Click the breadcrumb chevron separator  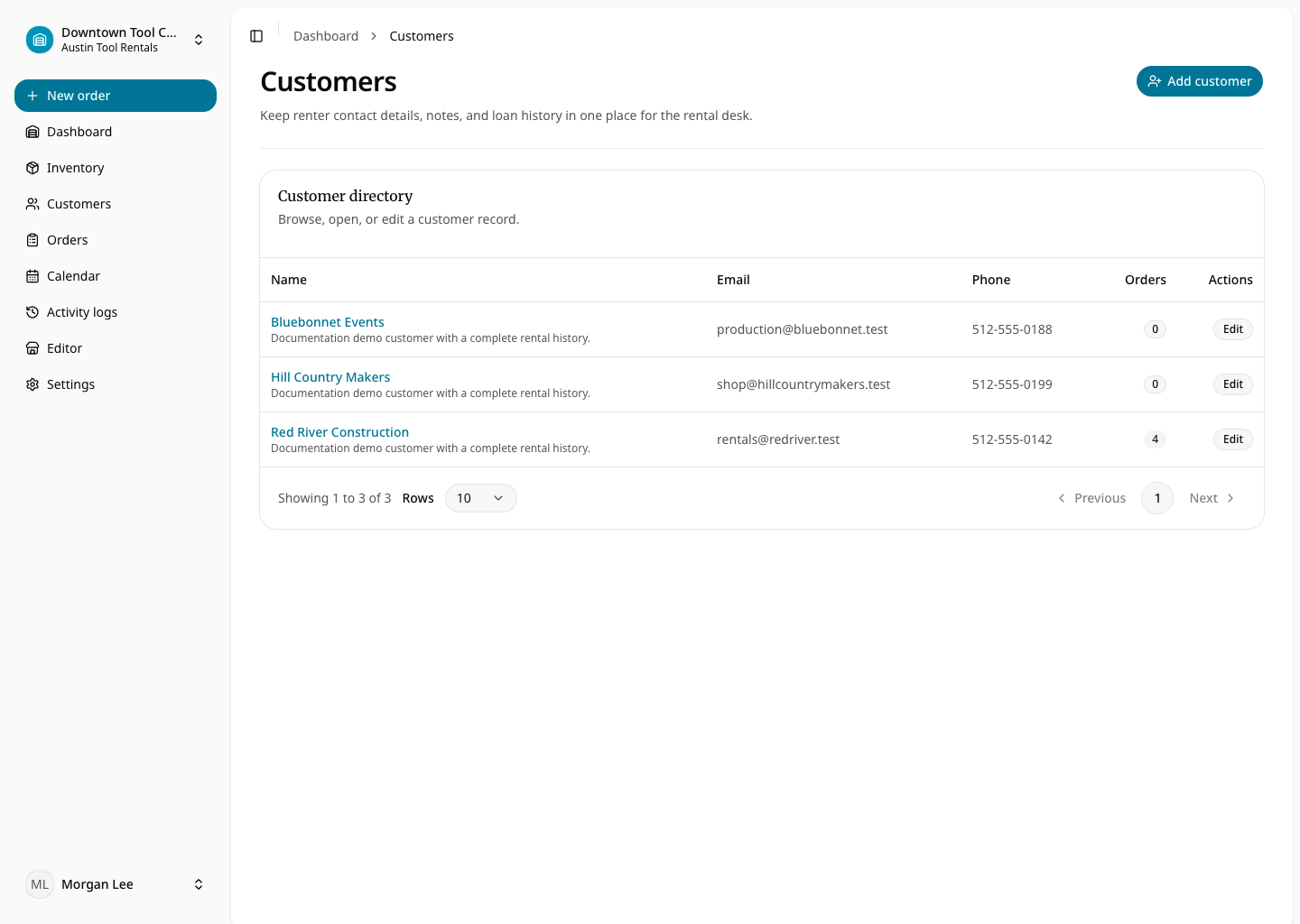[x=374, y=36]
